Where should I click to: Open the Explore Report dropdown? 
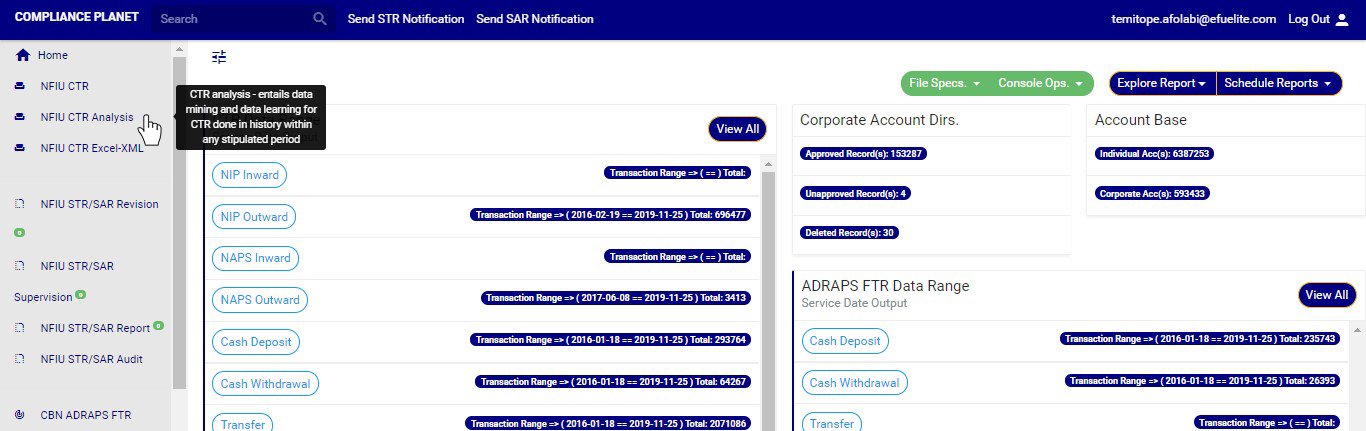(x=1162, y=83)
